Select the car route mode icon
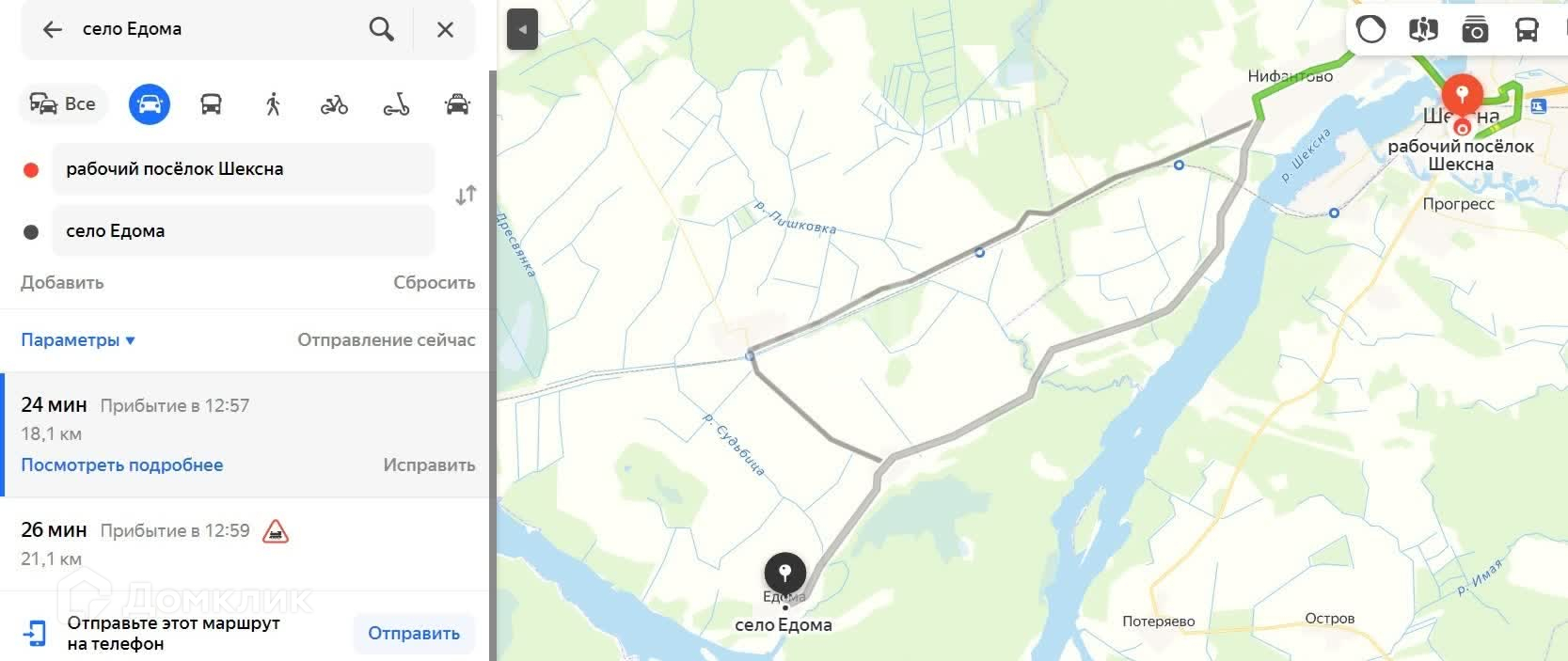Screen dimensions: 1568x661 tap(150, 103)
